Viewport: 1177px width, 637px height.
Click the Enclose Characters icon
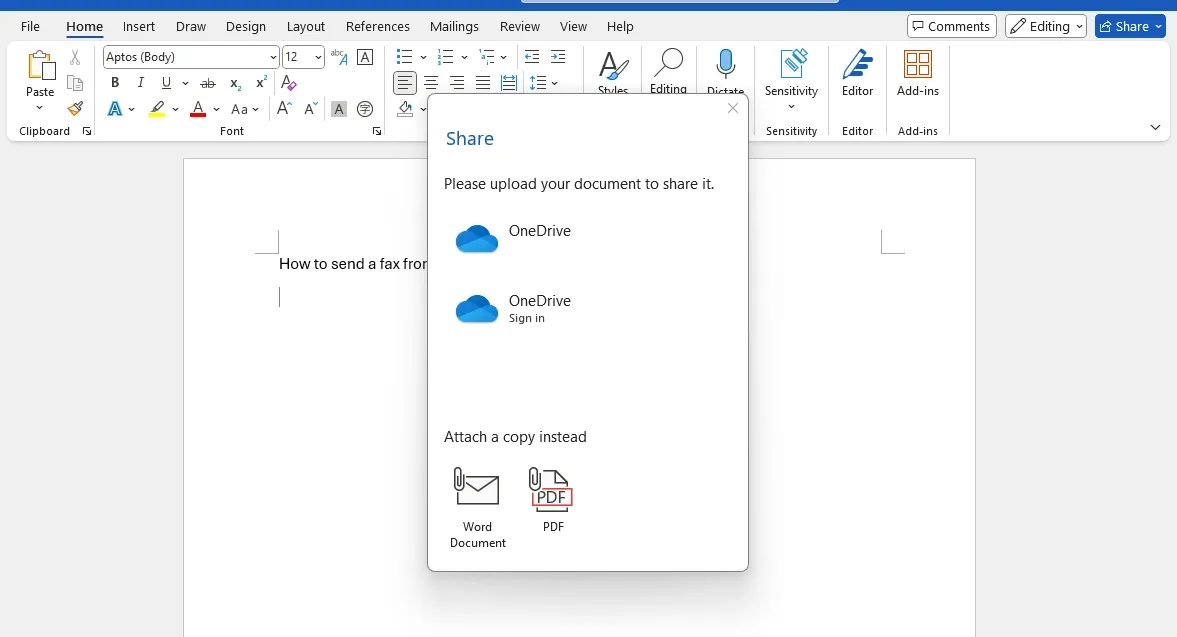[365, 109]
